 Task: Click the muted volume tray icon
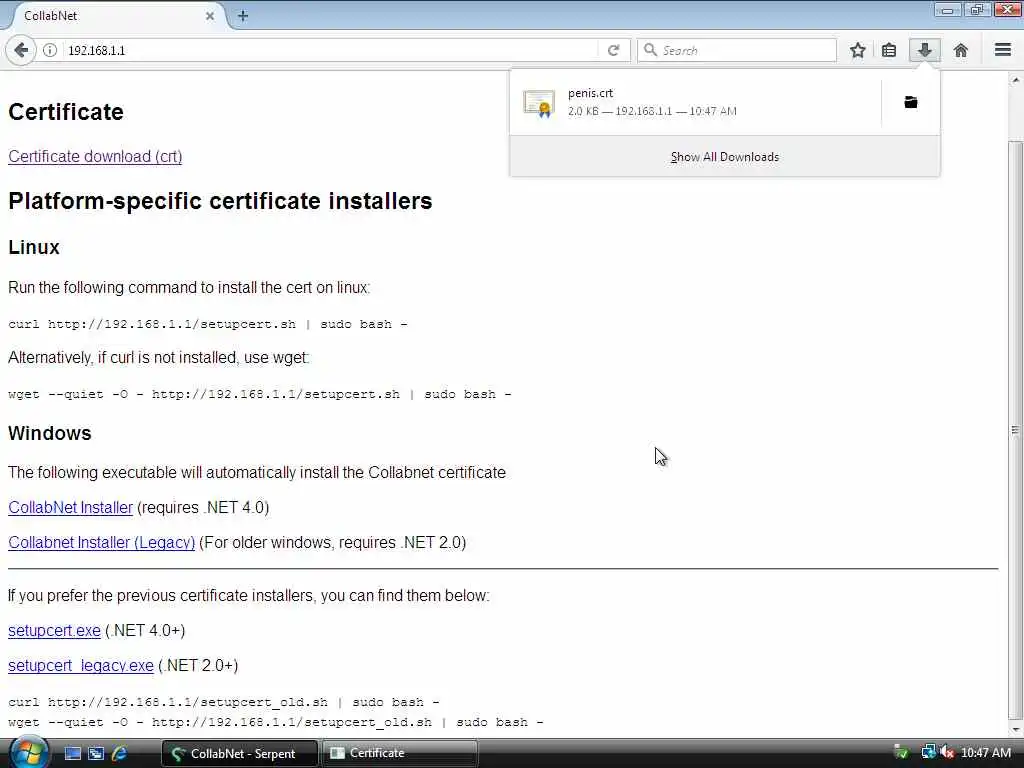pos(947,752)
